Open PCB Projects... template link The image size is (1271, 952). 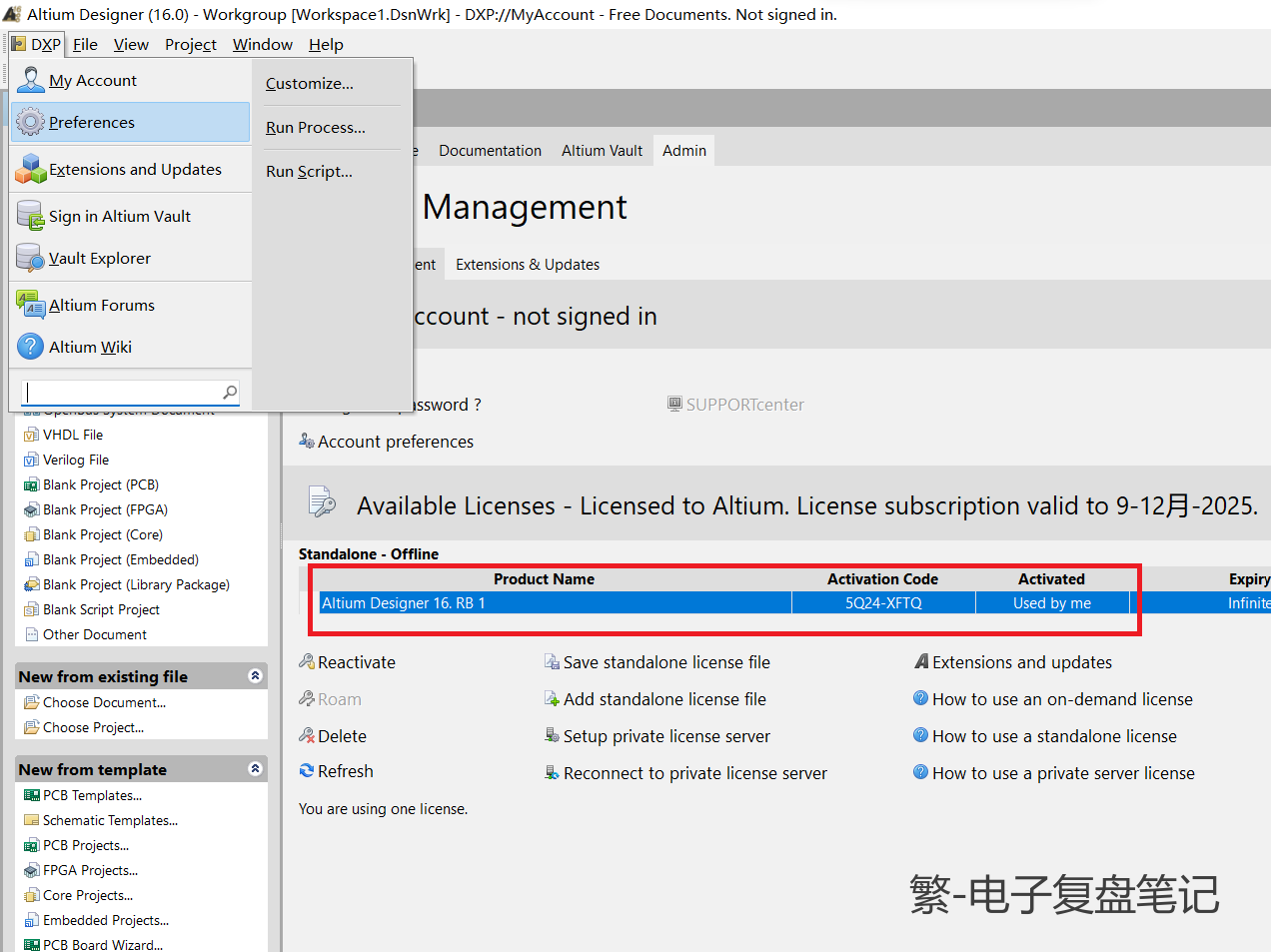click(x=86, y=845)
